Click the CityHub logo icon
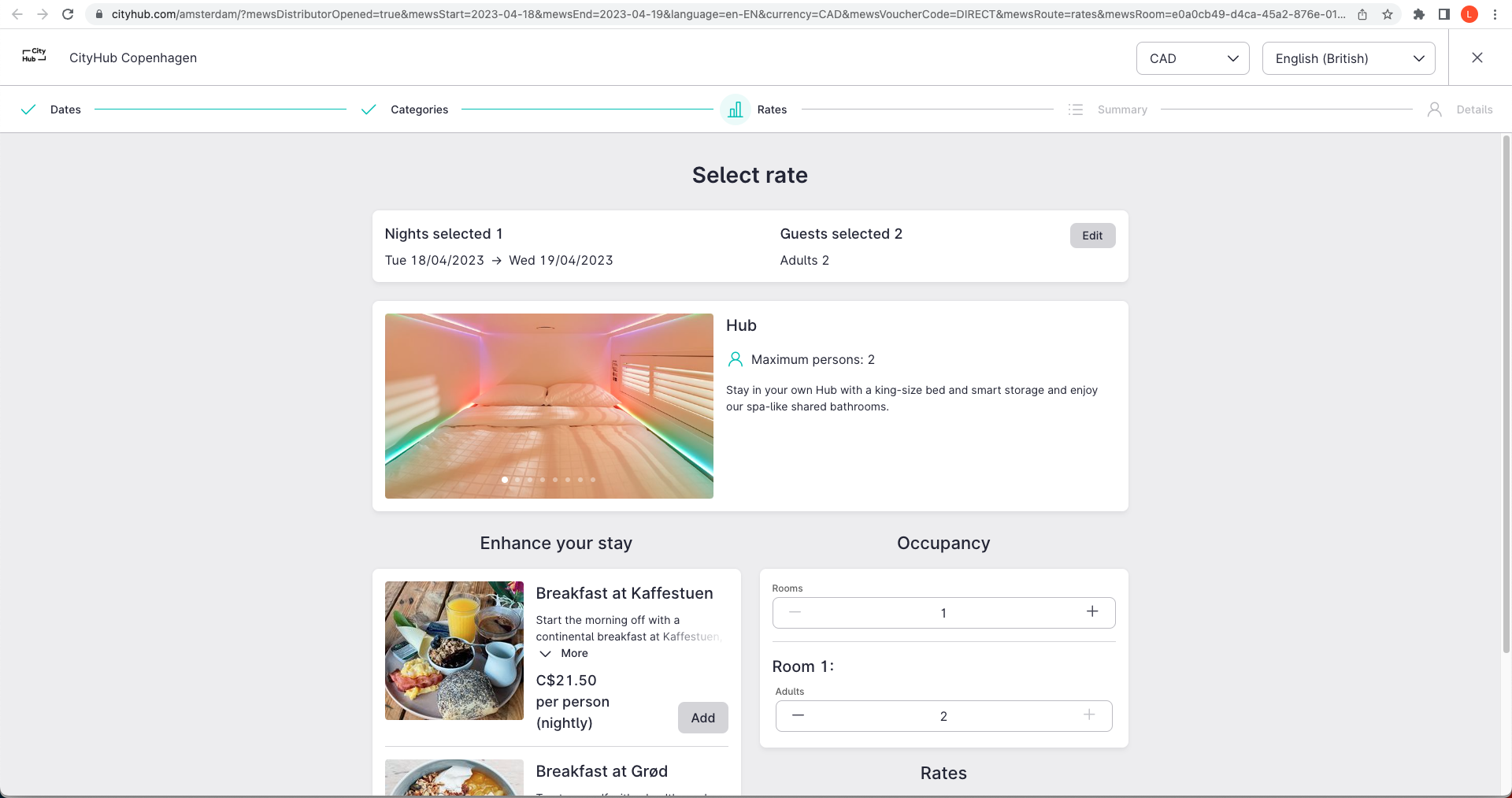The image size is (1512, 798). 34,55
